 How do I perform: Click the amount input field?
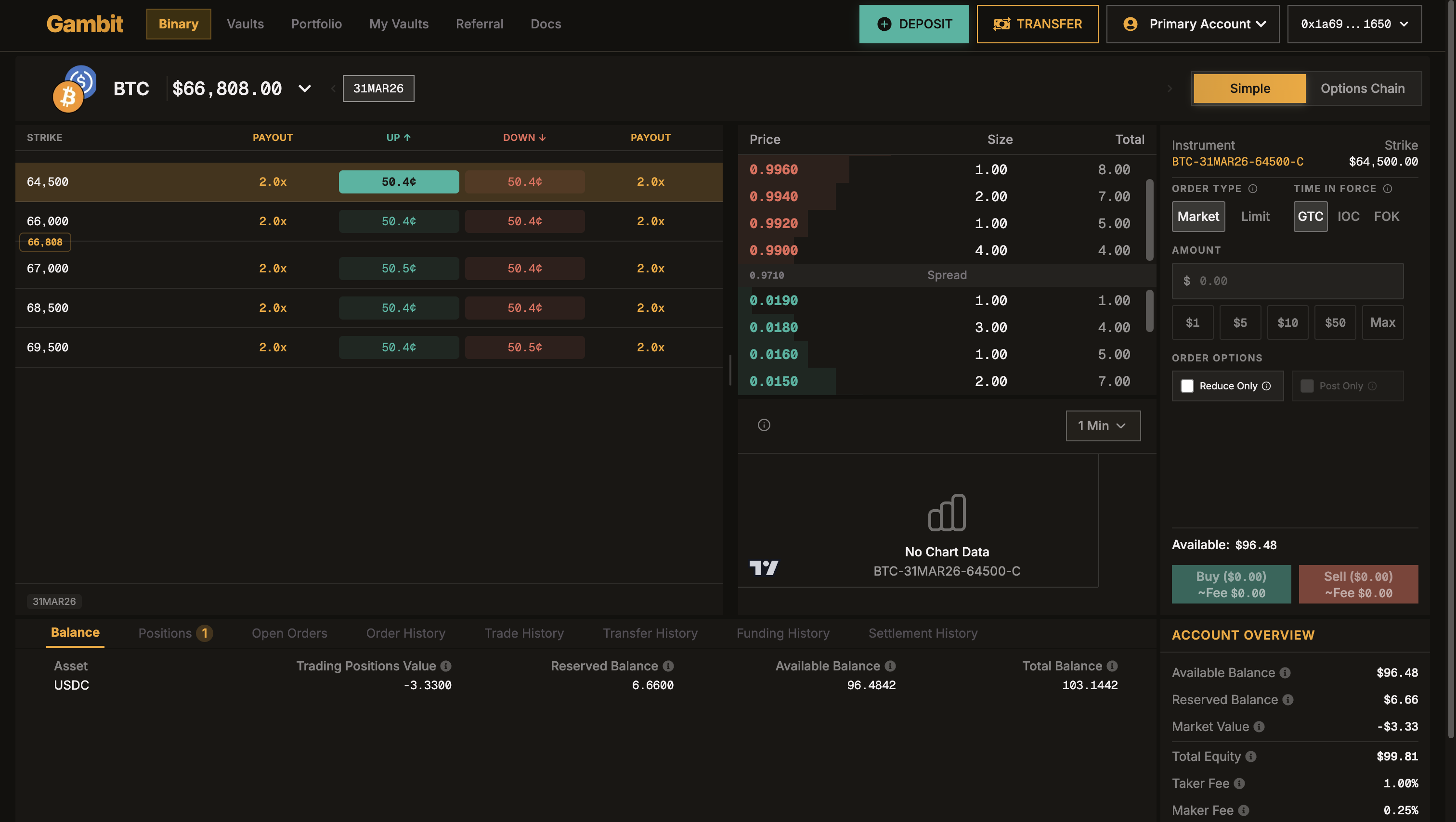click(x=1287, y=281)
